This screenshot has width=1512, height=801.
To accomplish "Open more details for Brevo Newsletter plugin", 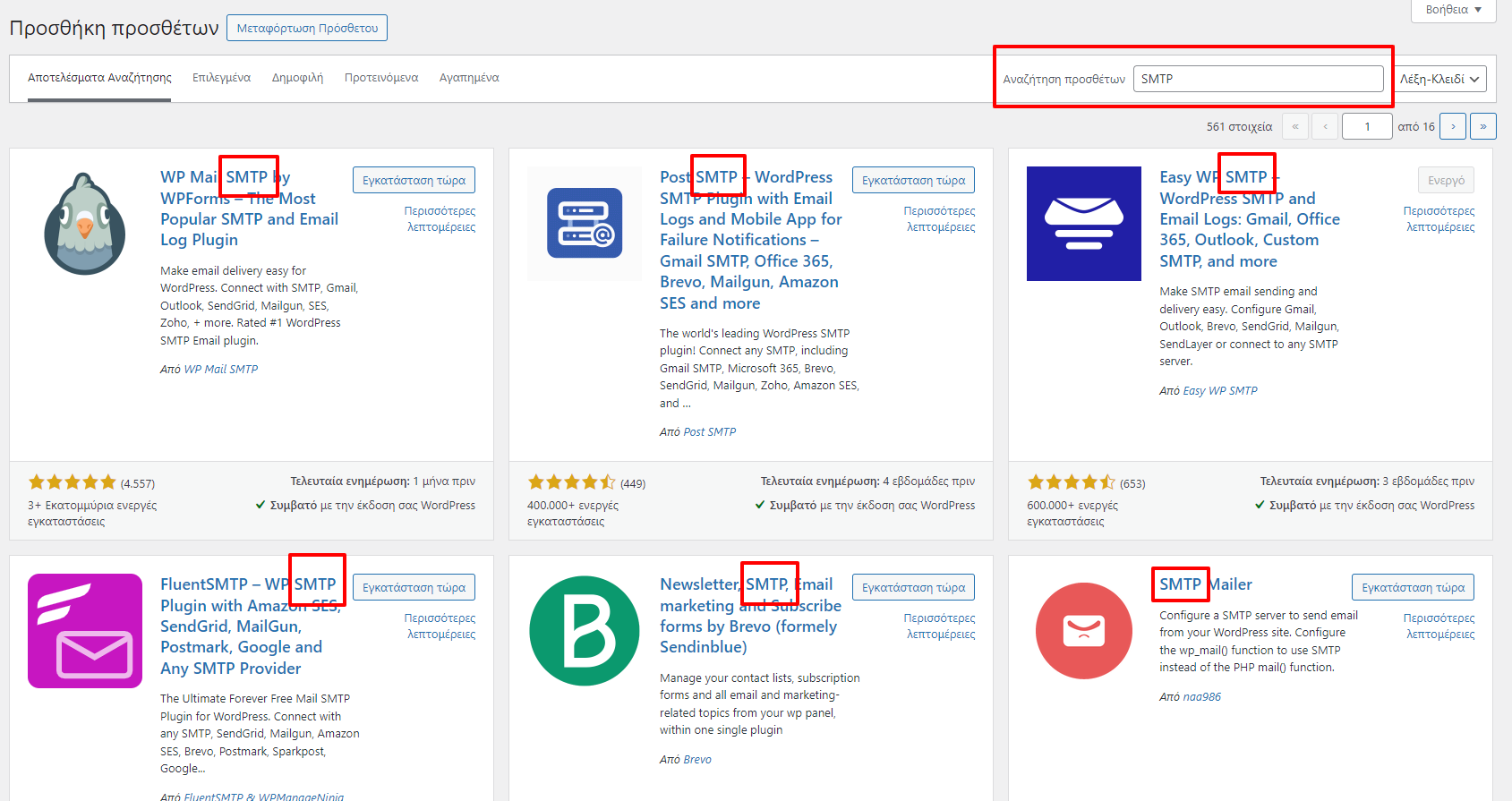I will pos(939,626).
